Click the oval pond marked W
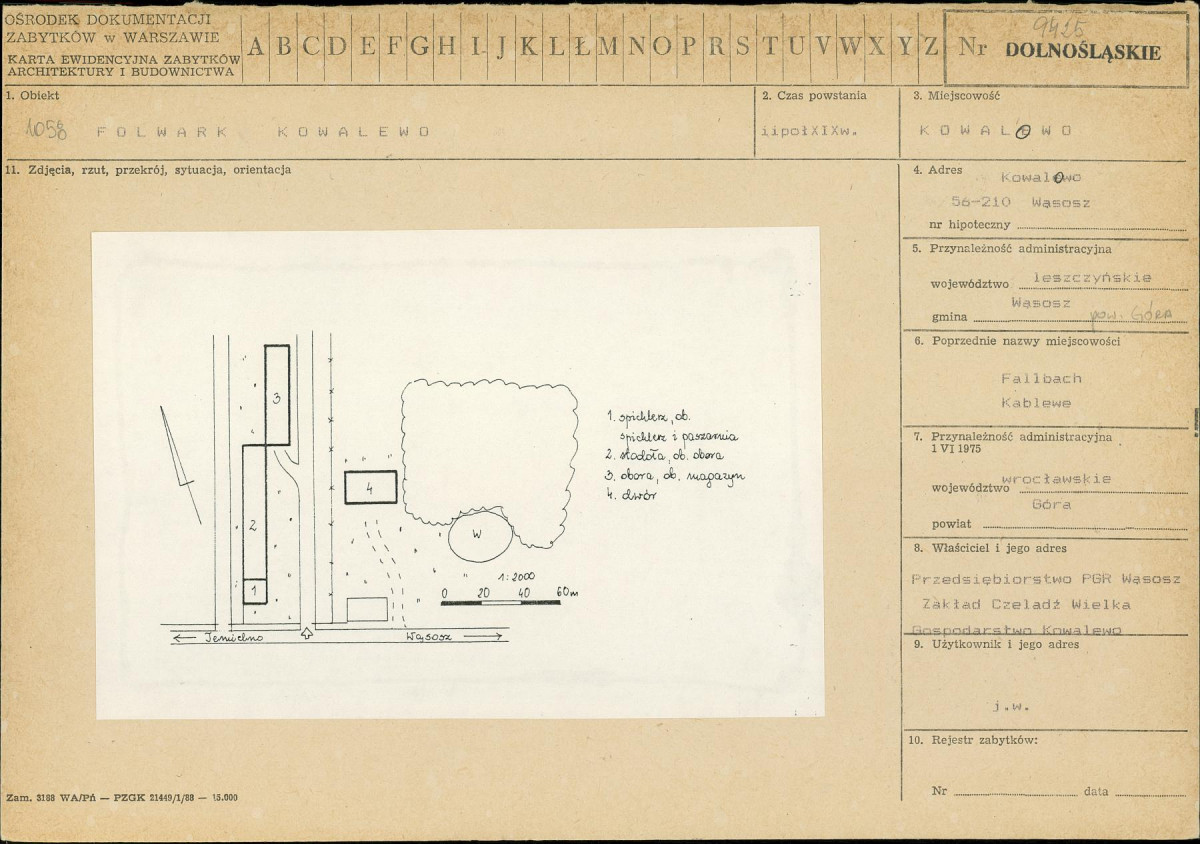 pos(478,536)
